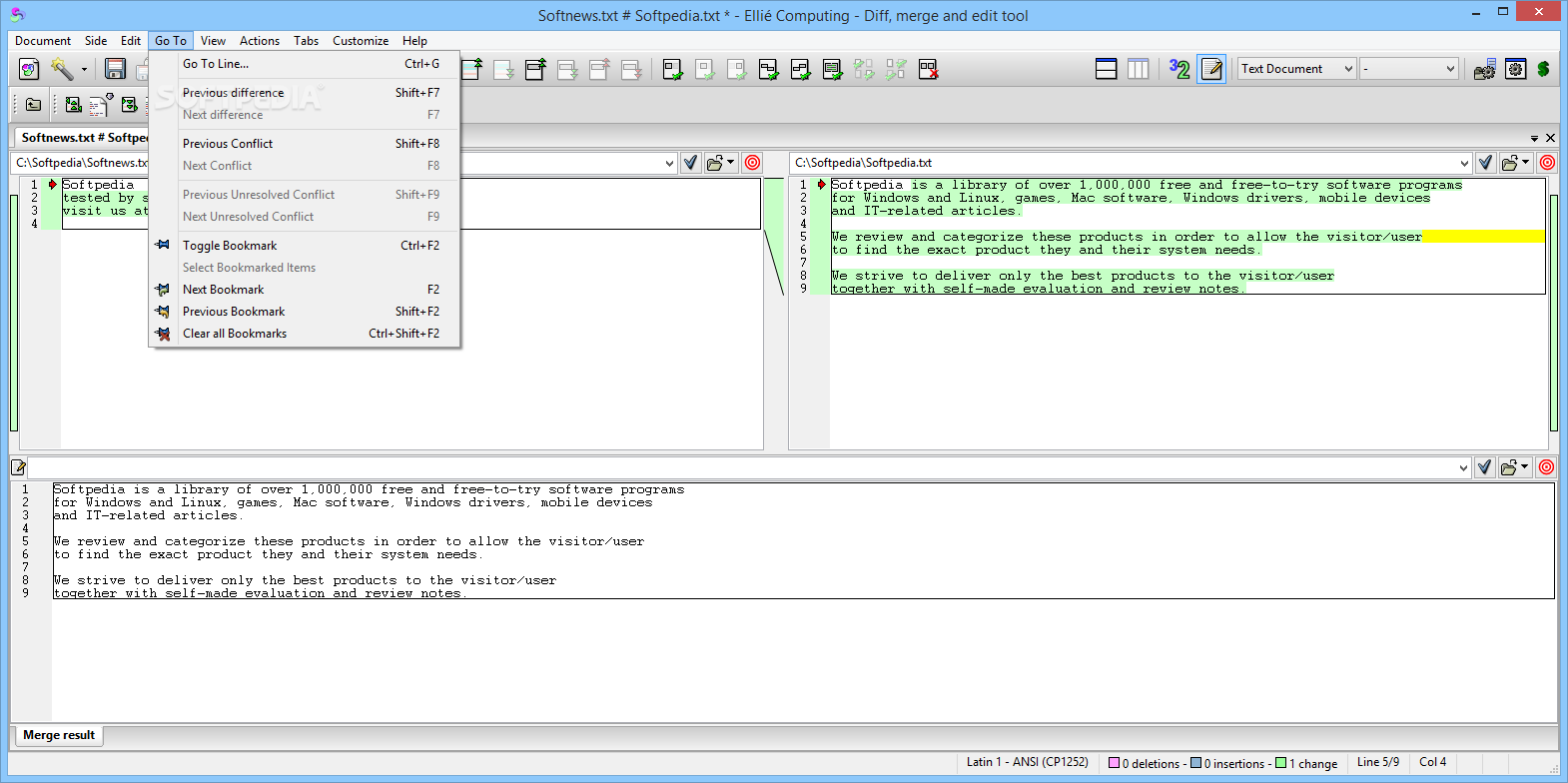Click the toolbar icon with the red X
Screen dimensions: 1568x783
click(x=928, y=69)
